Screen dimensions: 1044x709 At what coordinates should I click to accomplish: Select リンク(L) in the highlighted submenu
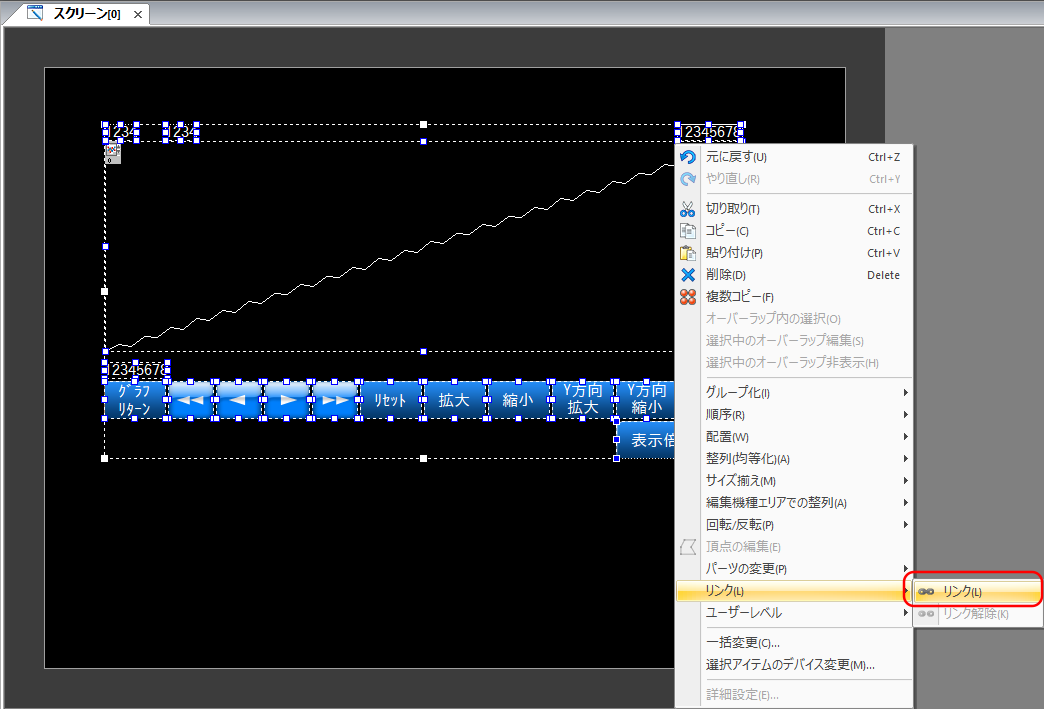click(962, 592)
